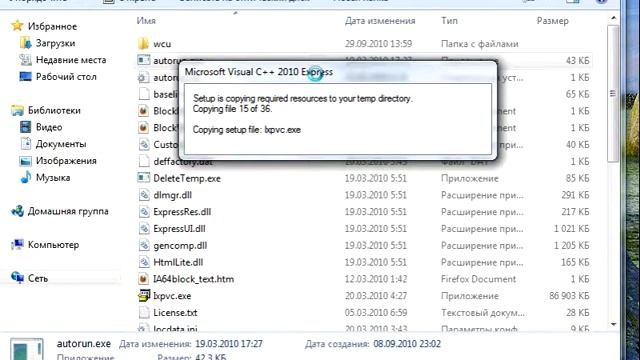Select the gencomp.dll file name
The image size is (640, 360).
[180, 245]
